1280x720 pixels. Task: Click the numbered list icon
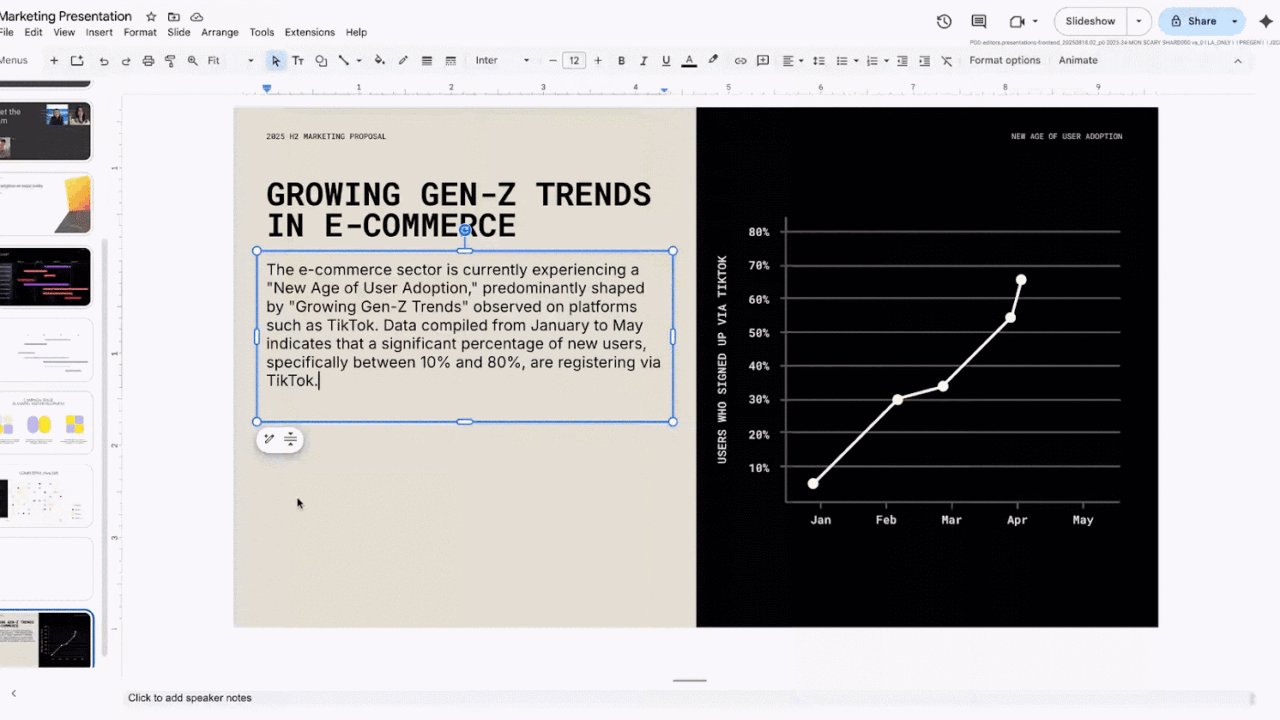[872, 61]
